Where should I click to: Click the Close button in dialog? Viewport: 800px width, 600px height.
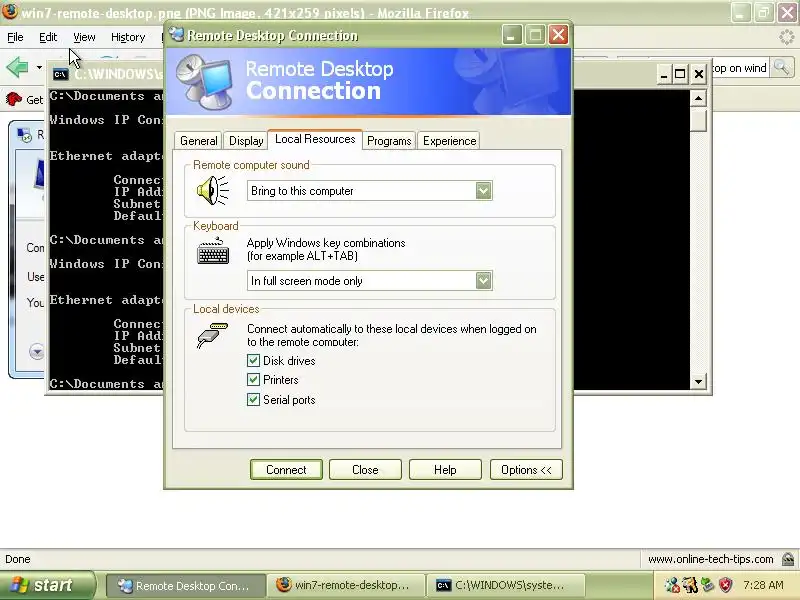point(365,469)
